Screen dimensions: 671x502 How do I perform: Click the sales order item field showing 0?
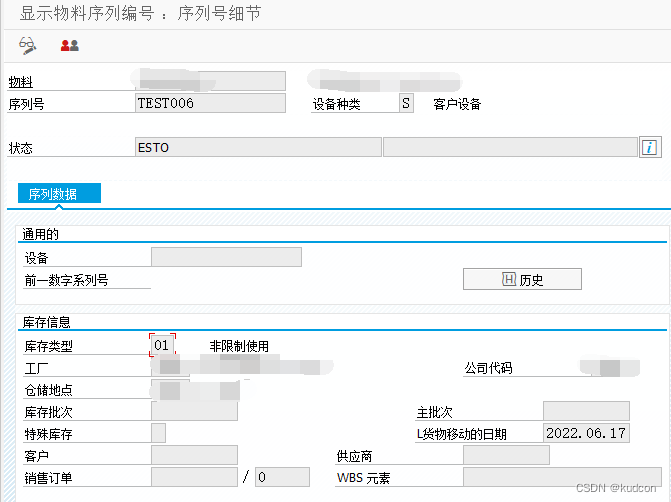tap(282, 477)
